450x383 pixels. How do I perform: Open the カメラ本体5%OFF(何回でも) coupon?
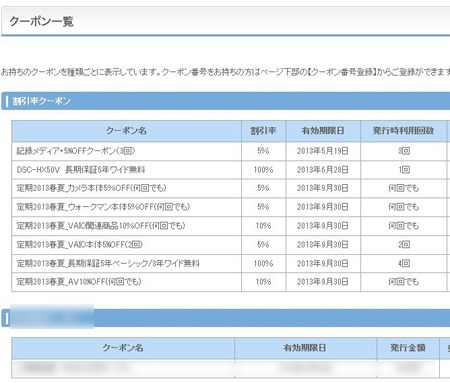point(91,188)
